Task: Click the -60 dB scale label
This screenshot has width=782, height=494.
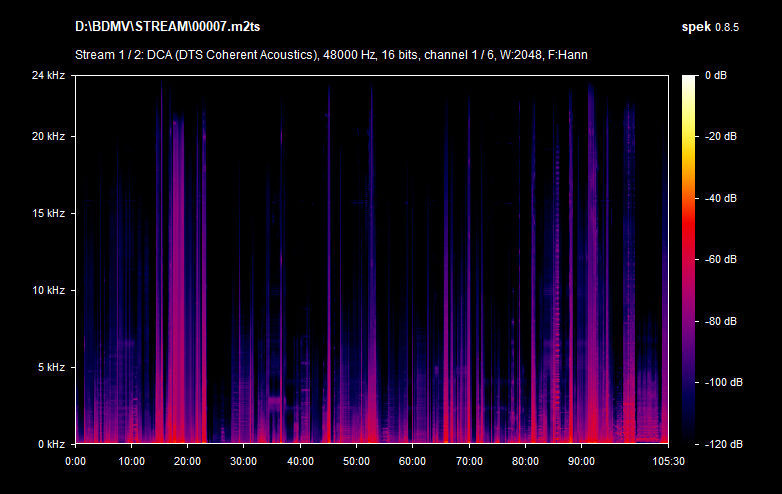Action: pos(722,259)
